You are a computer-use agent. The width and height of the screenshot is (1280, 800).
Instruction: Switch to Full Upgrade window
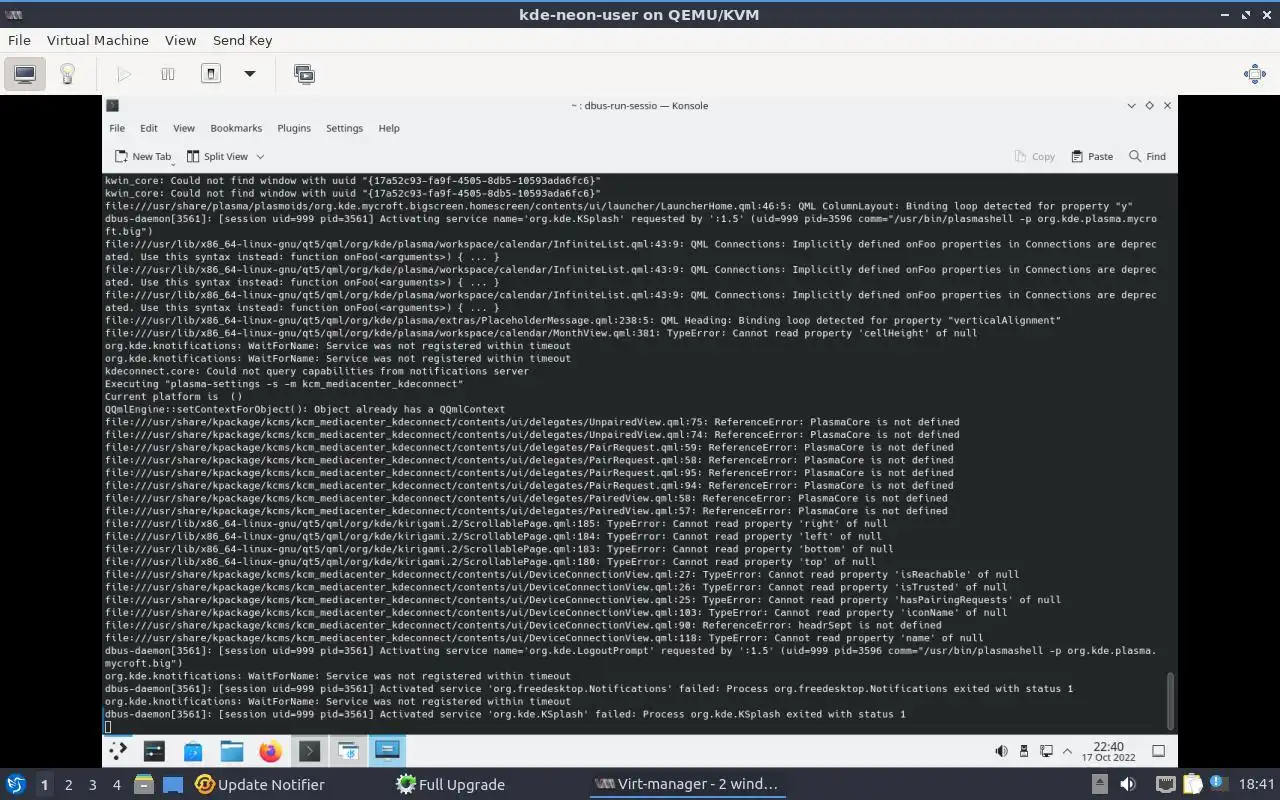450,785
